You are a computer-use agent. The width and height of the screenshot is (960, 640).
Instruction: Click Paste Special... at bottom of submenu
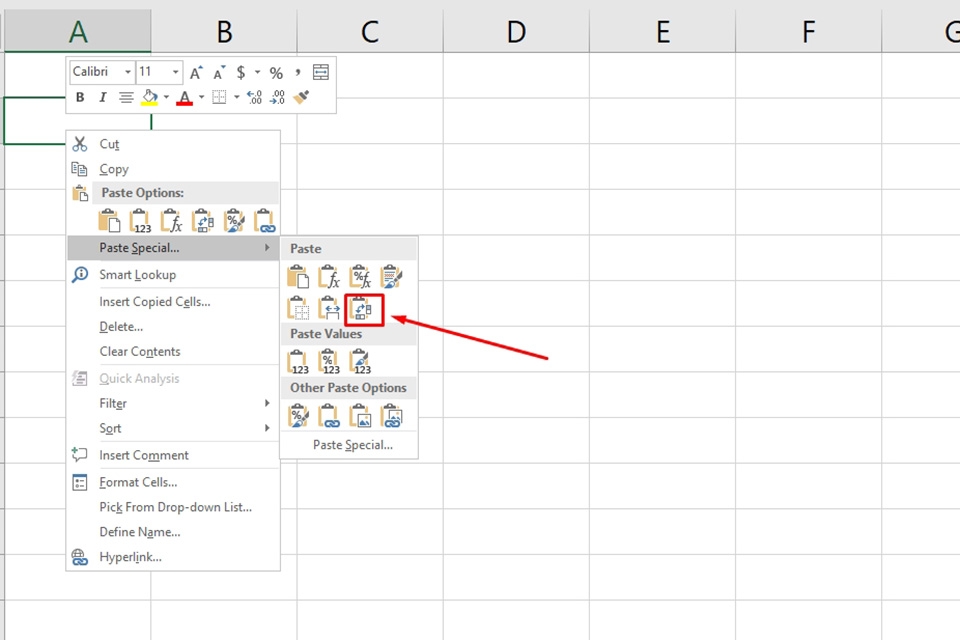click(352, 445)
